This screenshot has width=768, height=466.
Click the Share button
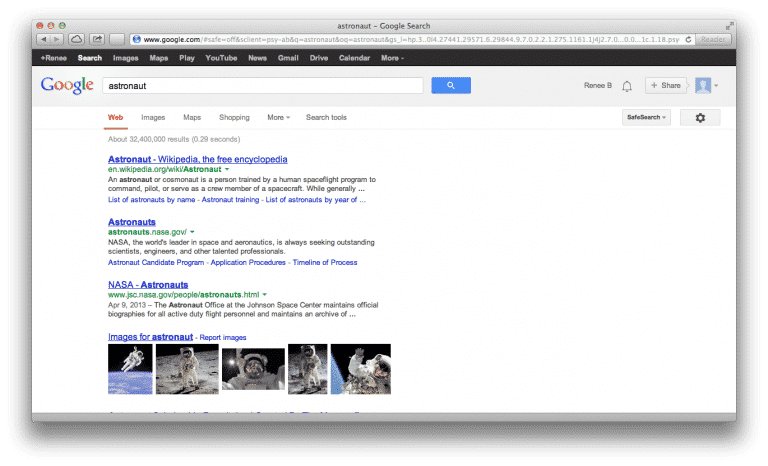point(665,86)
